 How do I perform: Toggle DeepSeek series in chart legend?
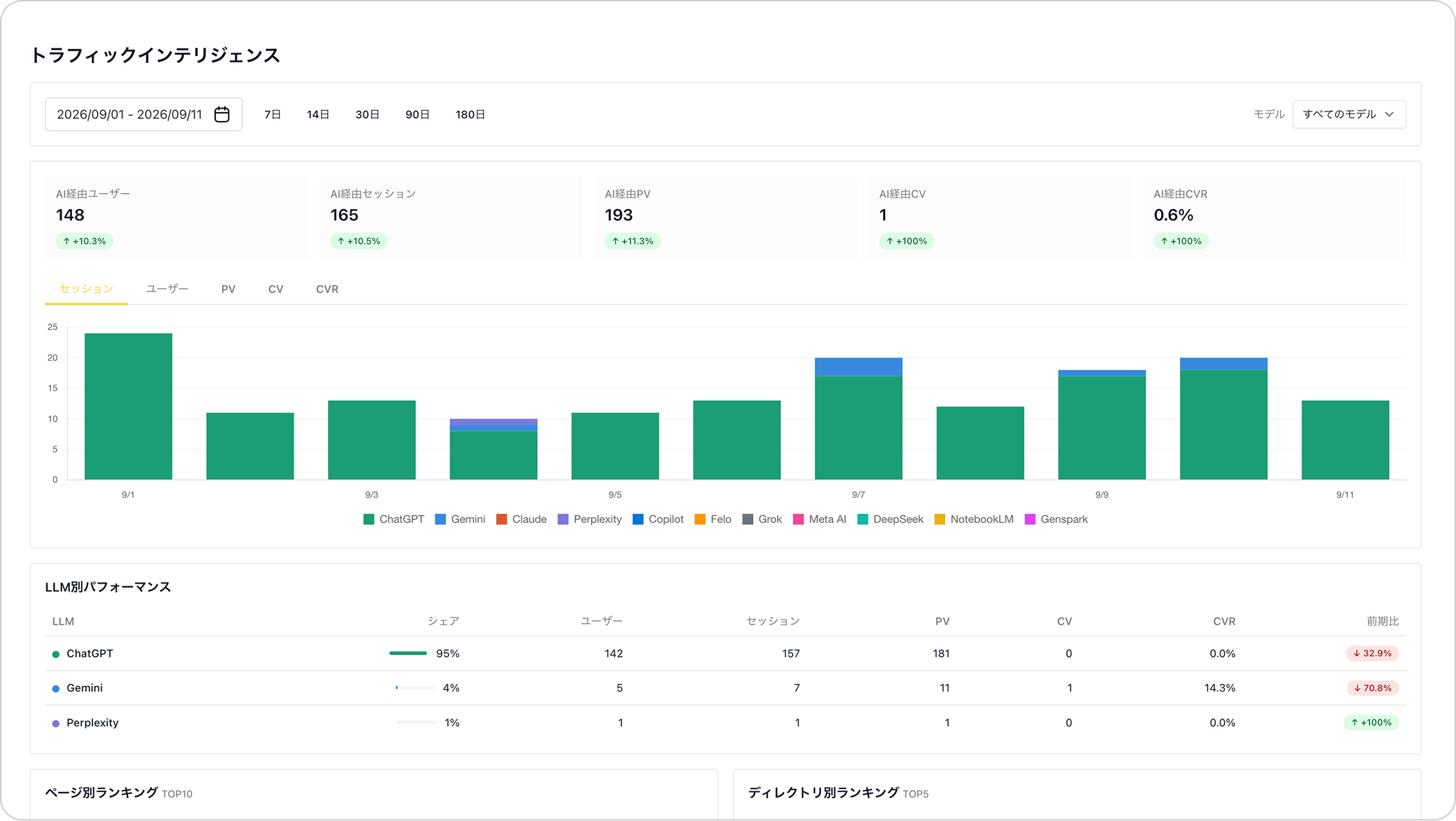pyautogui.click(x=890, y=519)
